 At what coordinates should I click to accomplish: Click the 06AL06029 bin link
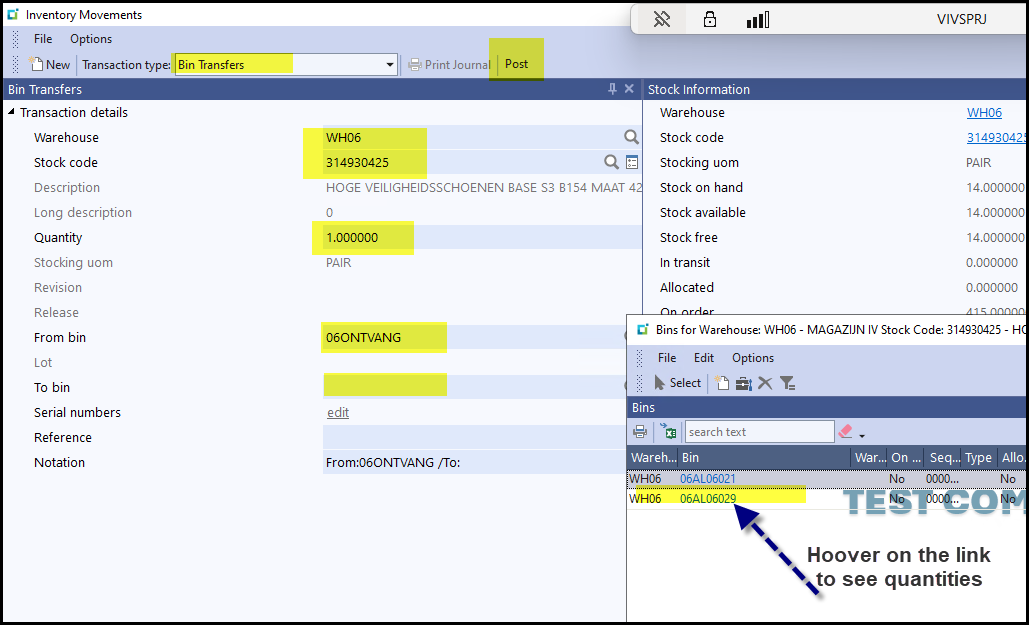pyautogui.click(x=708, y=498)
